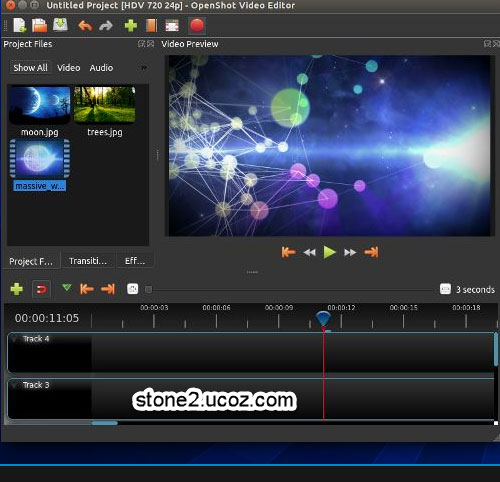Select the Audio filter
The width and height of the screenshot is (500, 482).
101,68
